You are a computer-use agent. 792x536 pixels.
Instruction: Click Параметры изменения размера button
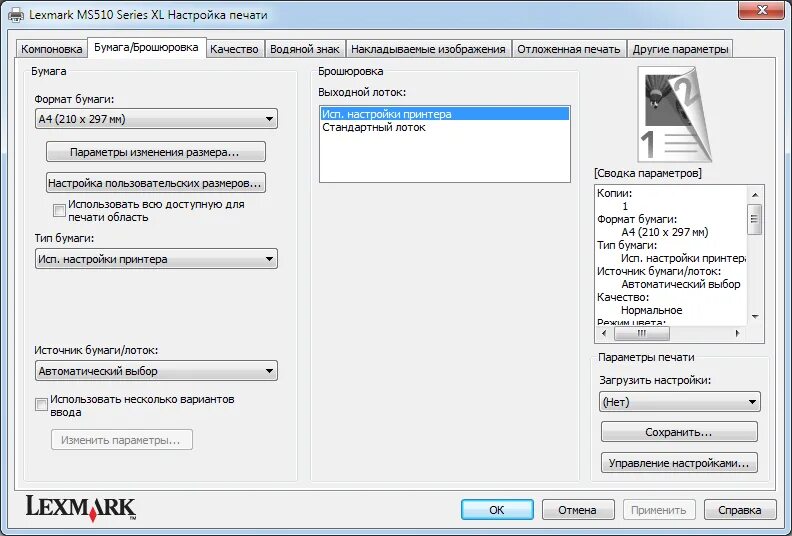tap(156, 152)
